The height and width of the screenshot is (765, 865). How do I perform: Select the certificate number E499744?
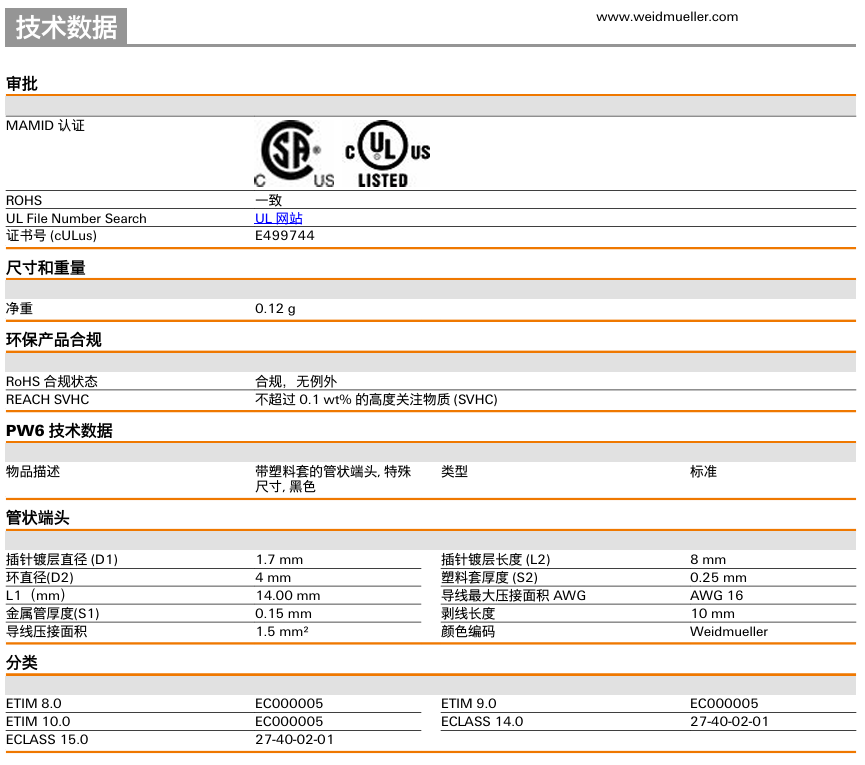[285, 236]
